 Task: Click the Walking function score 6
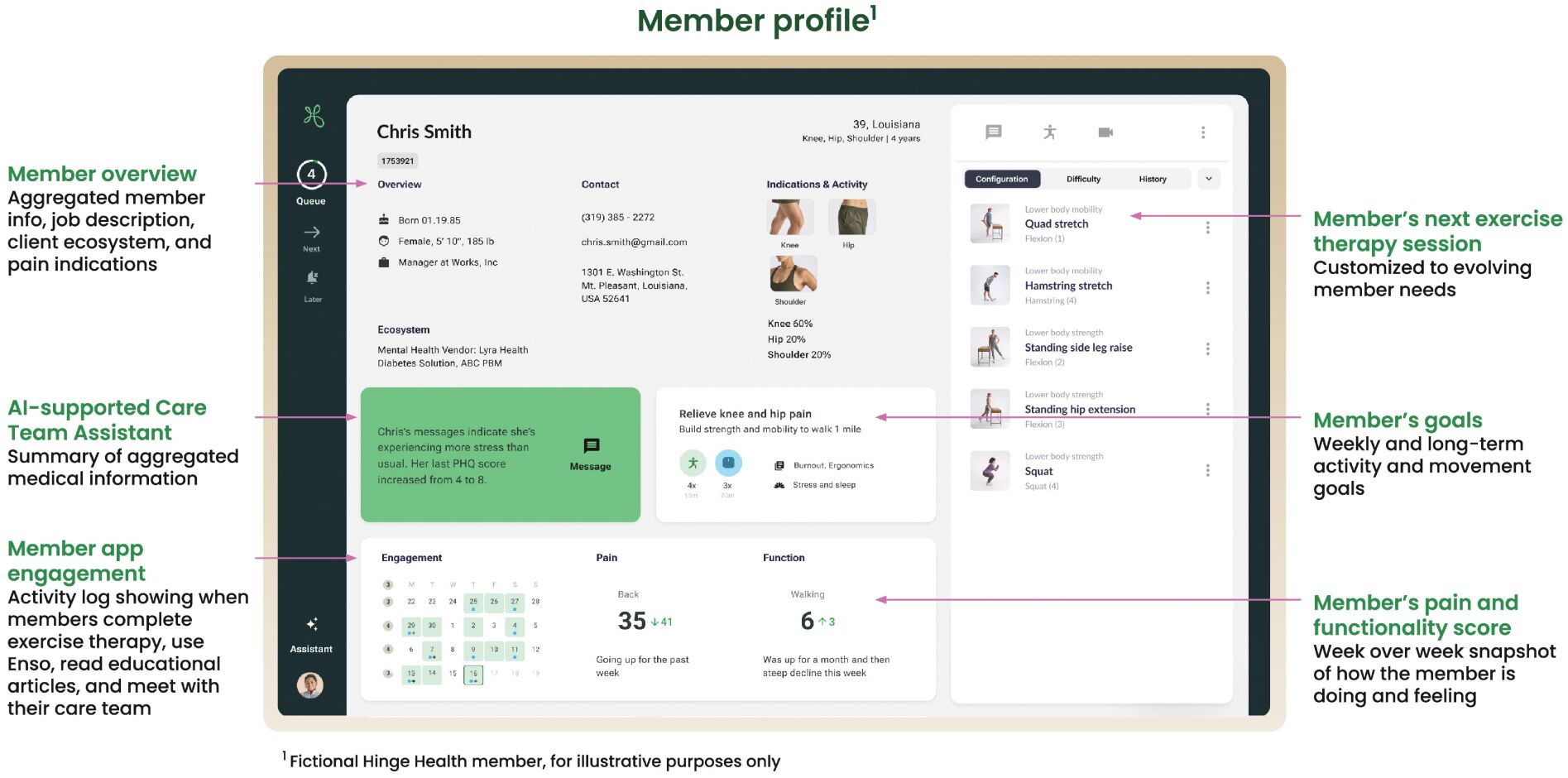point(808,622)
